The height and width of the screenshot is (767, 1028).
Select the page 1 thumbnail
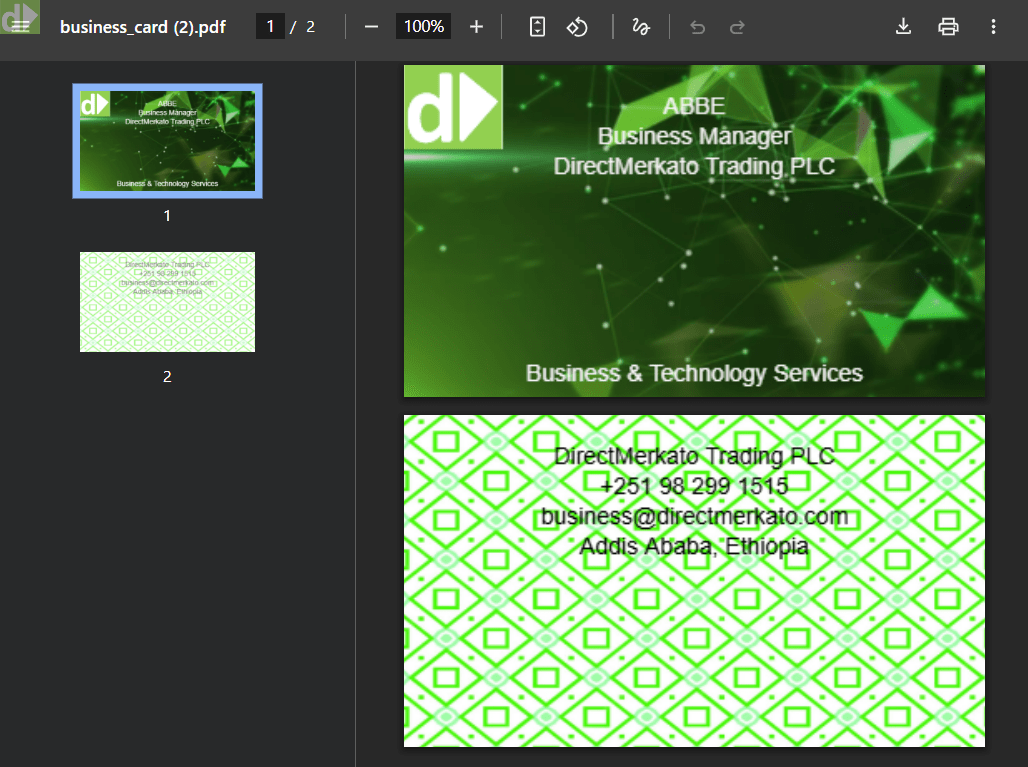pos(167,141)
